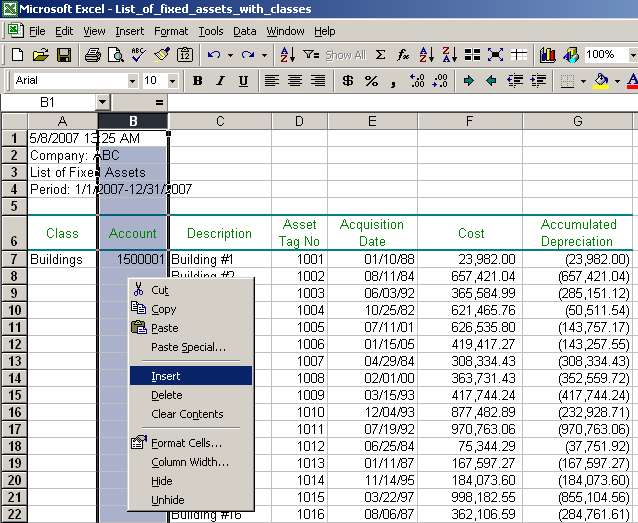The image size is (638, 523).
Task: Click the full screen arrows icon
Action: pos(495,55)
